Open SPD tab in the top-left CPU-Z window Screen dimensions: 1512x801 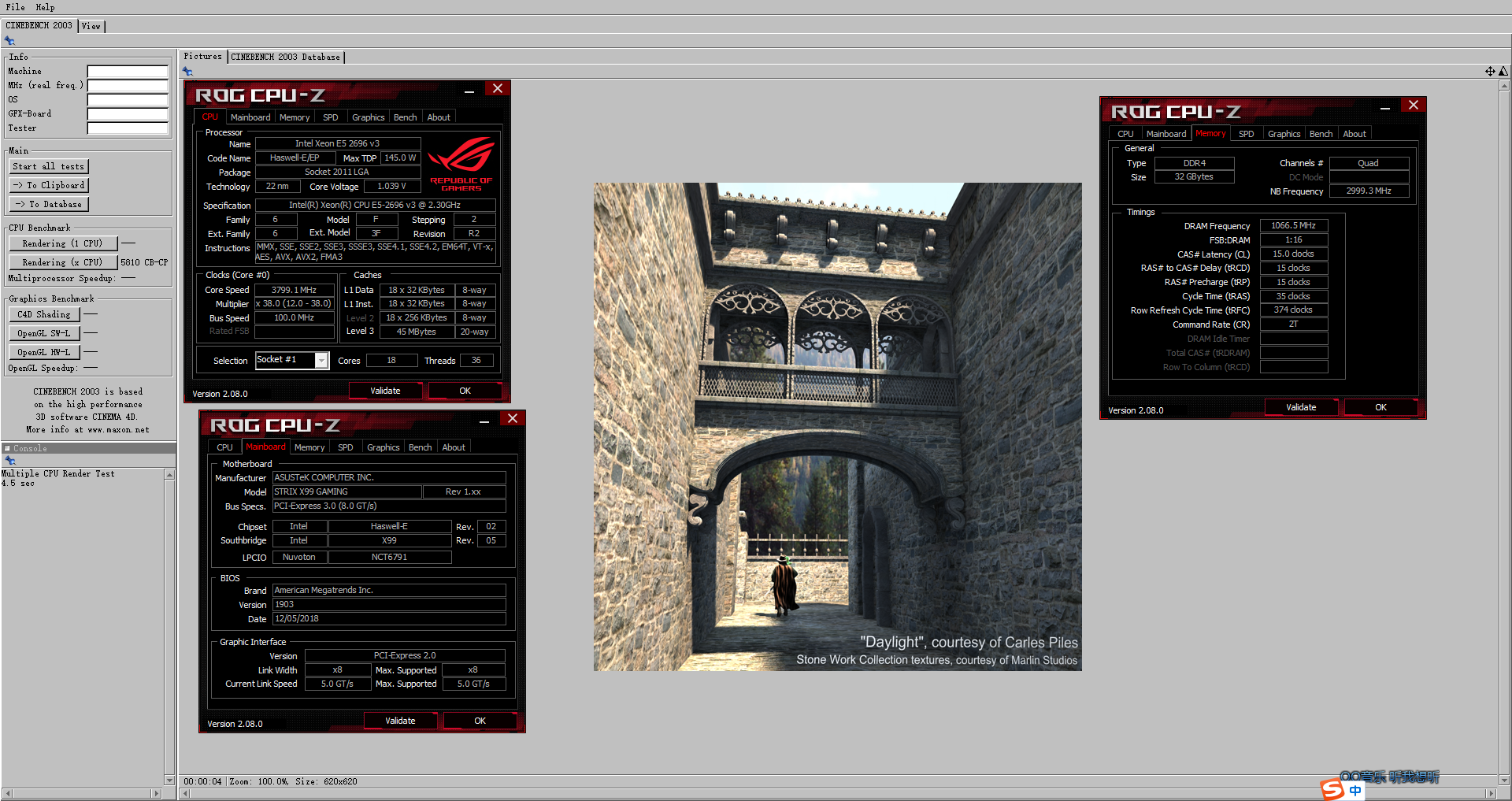(331, 117)
